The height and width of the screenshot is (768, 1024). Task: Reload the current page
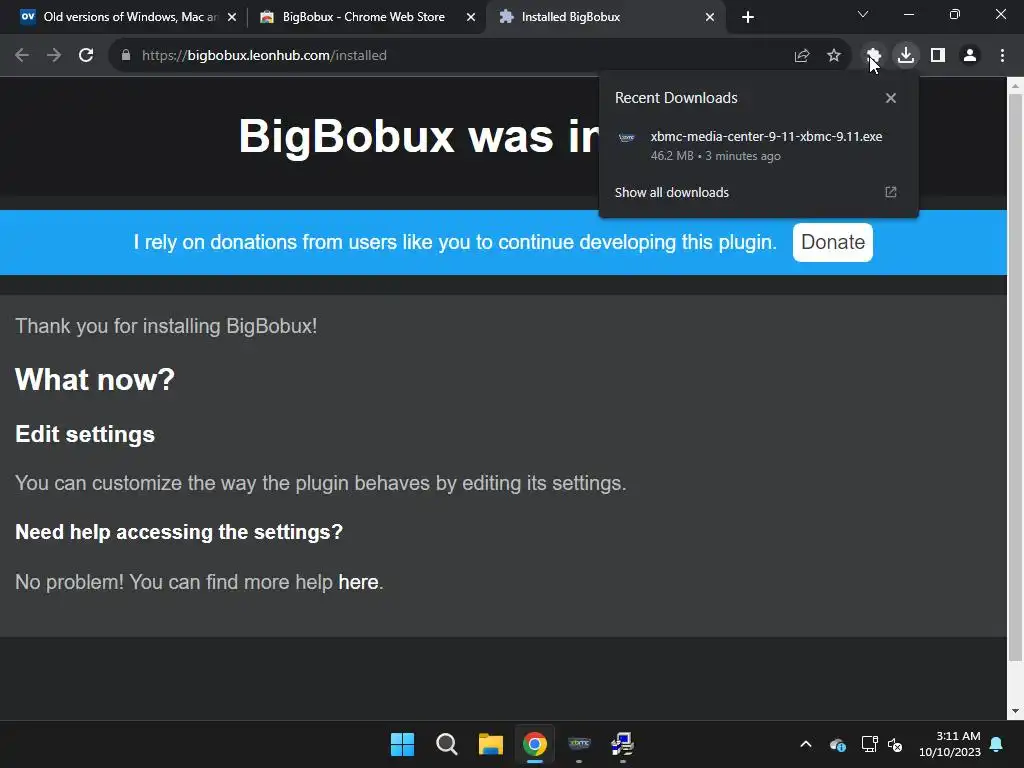point(86,56)
